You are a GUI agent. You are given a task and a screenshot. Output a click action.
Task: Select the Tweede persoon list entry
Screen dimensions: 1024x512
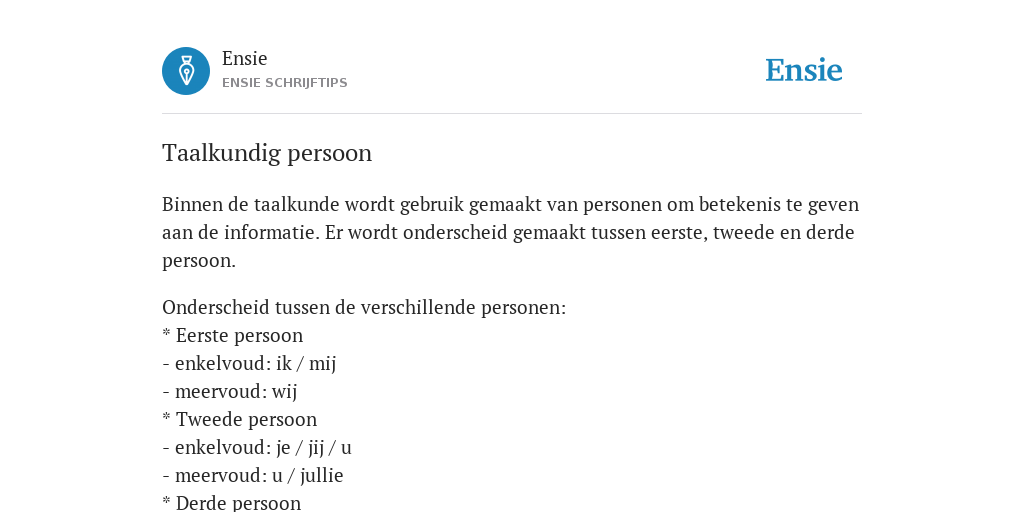click(x=240, y=420)
